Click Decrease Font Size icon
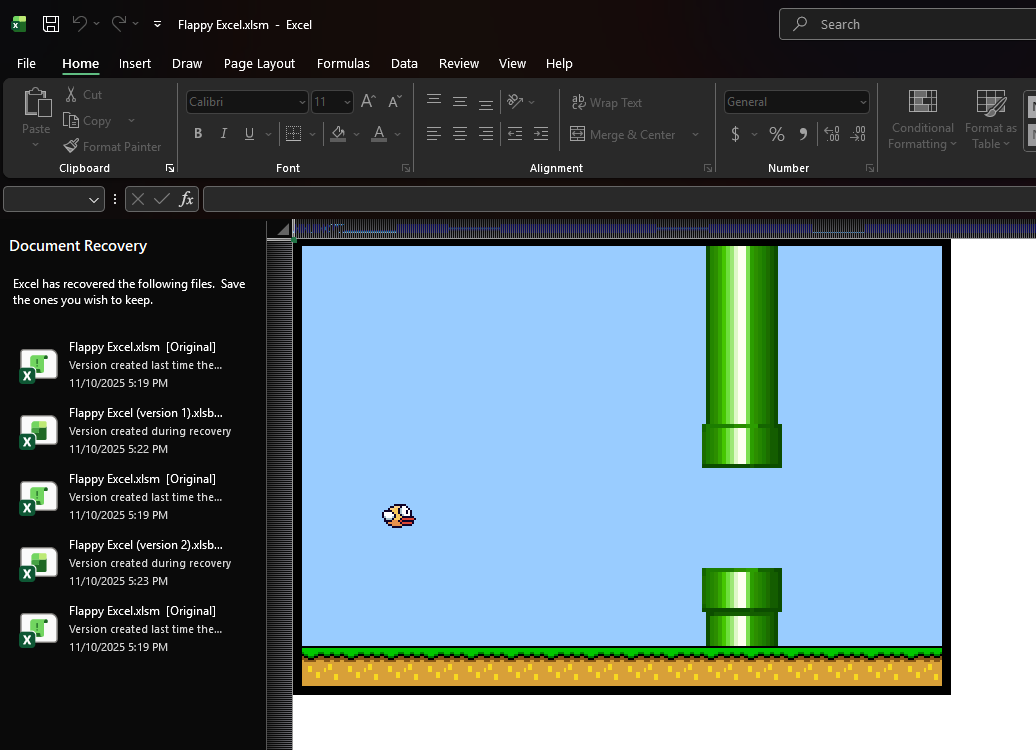 click(x=394, y=101)
